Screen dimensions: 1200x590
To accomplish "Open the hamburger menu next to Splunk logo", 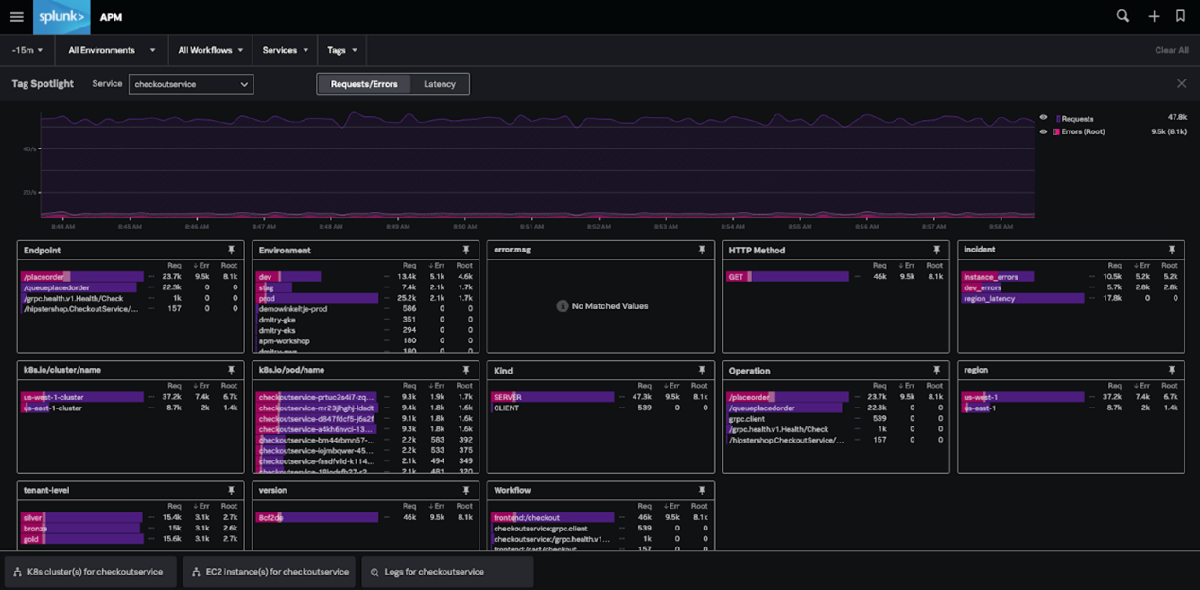I will pos(16,16).
